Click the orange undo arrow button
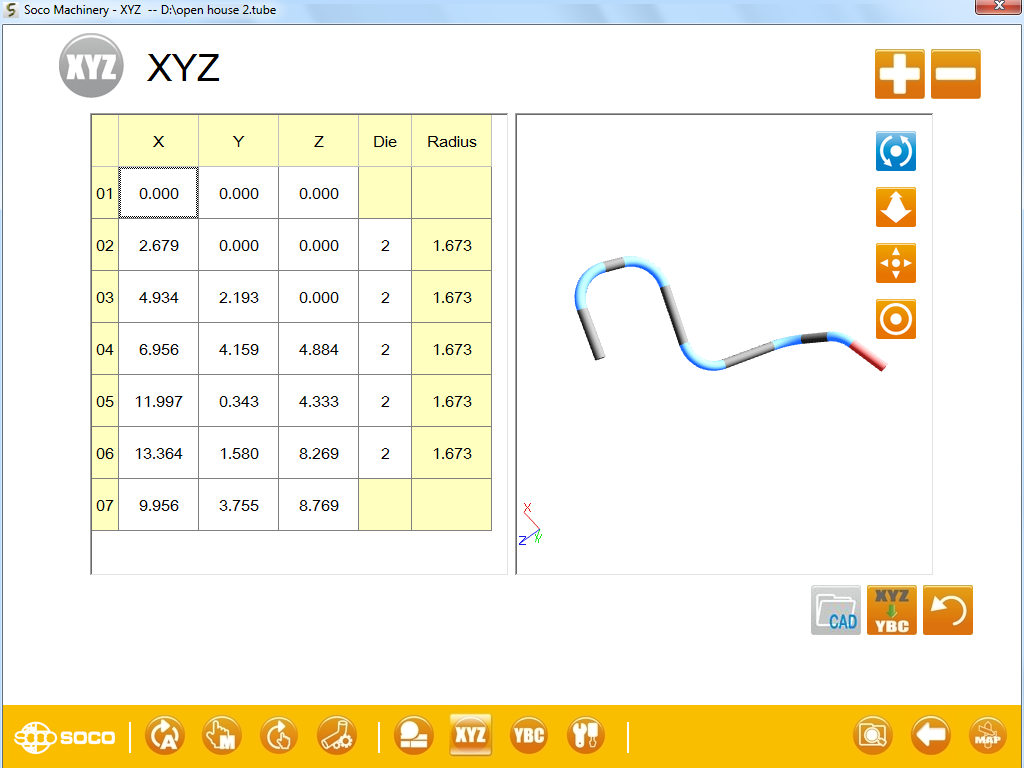Screen dimensions: 1024x768 pyautogui.click(x=947, y=610)
